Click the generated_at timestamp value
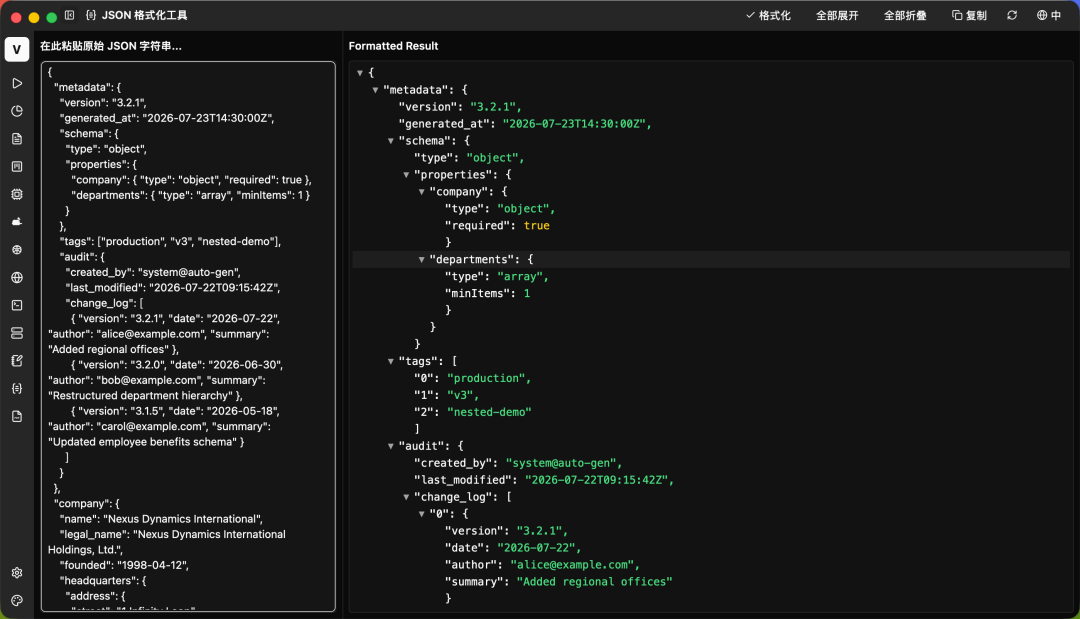This screenshot has height=619, width=1080. [x=574, y=124]
